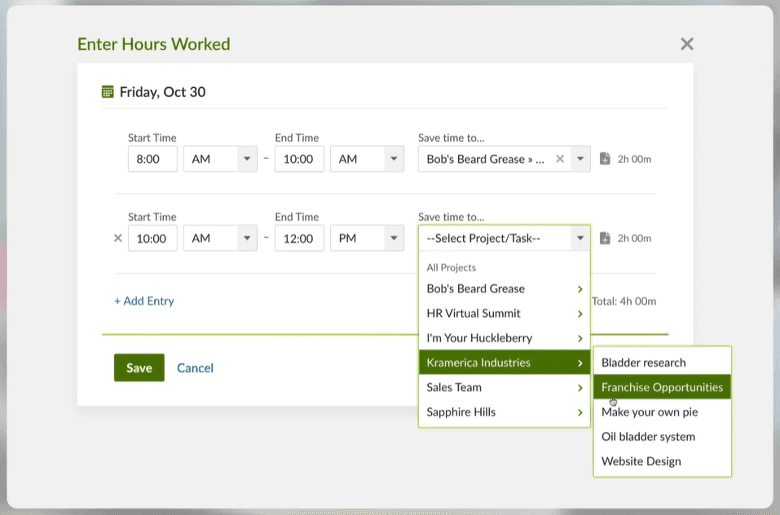Click the Cancel link
Viewport: 780px width, 515px height.
(x=195, y=368)
